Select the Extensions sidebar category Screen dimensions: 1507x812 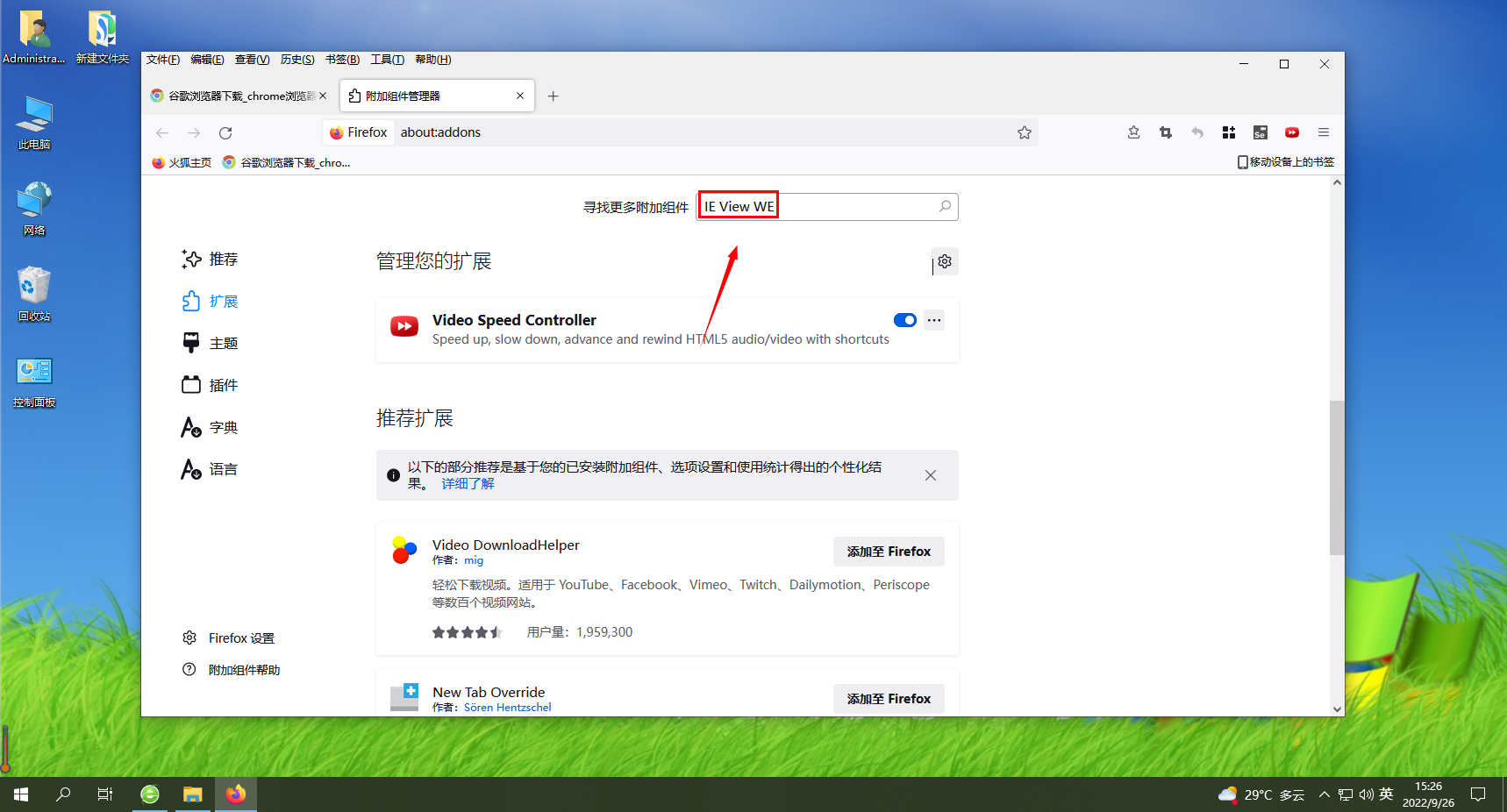click(x=210, y=302)
